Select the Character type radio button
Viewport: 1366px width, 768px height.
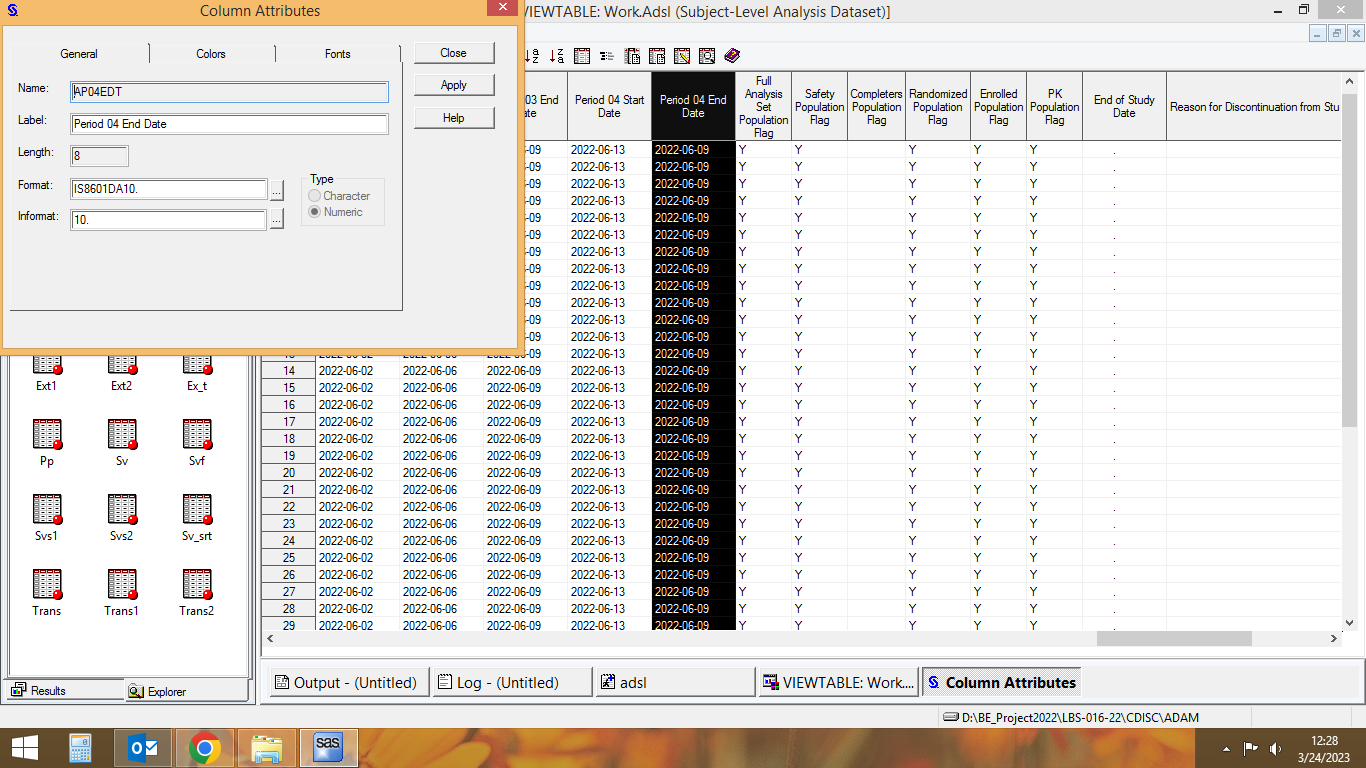[x=316, y=196]
